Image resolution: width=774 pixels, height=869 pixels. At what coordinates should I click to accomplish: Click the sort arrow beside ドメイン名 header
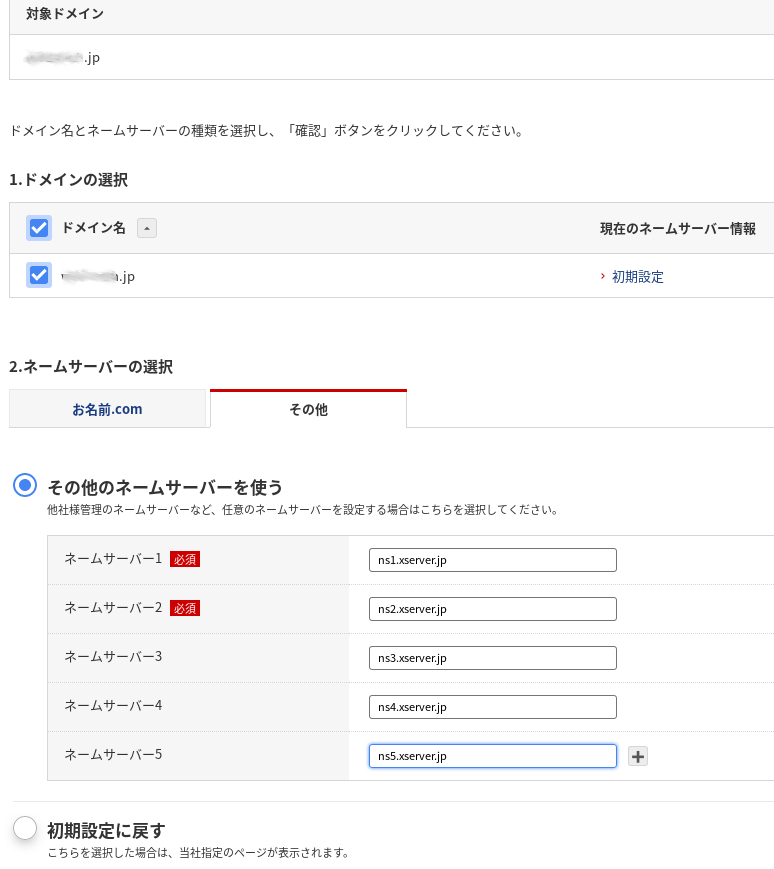(x=147, y=228)
